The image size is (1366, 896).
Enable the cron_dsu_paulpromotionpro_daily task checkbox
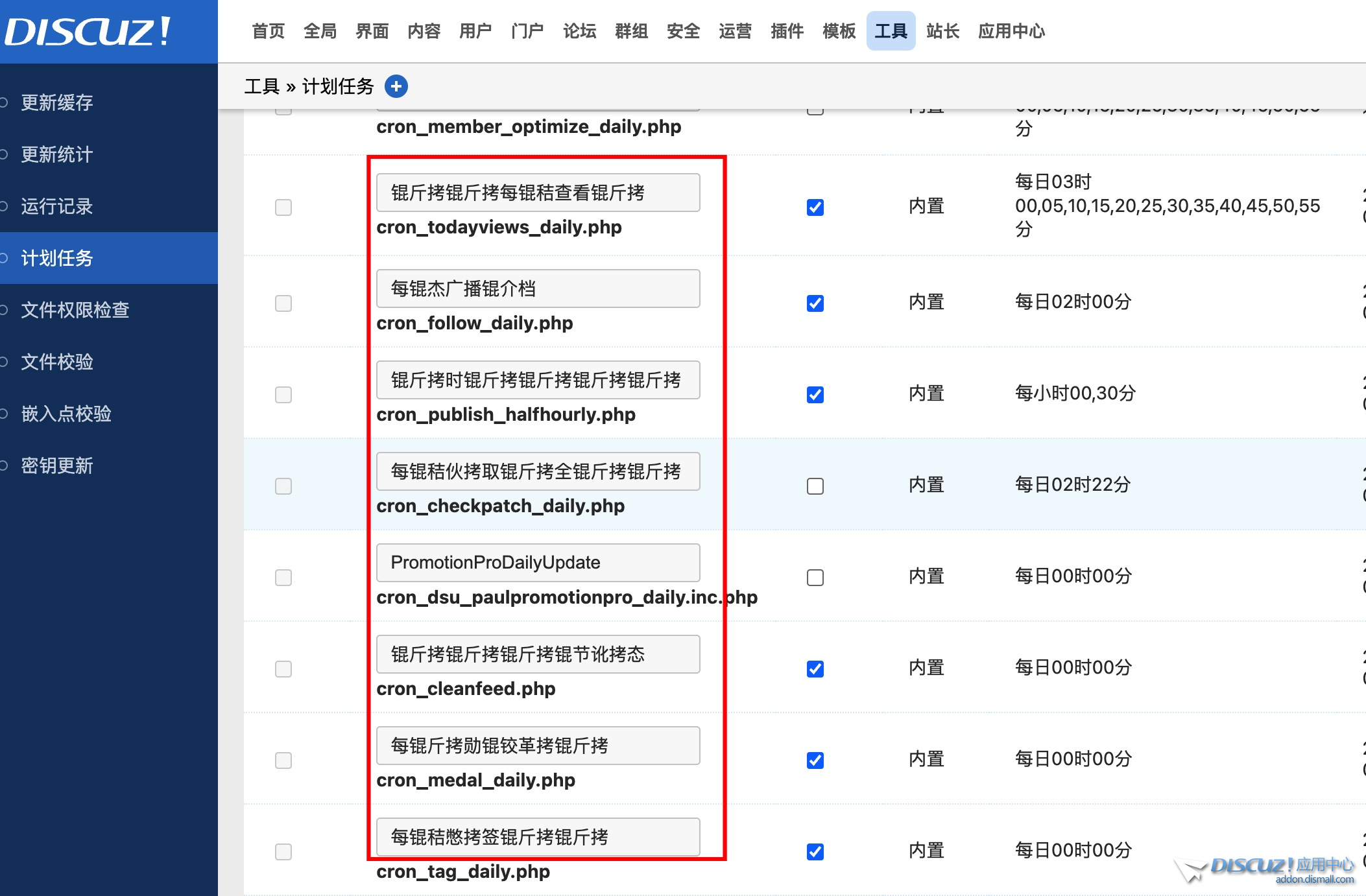(815, 578)
